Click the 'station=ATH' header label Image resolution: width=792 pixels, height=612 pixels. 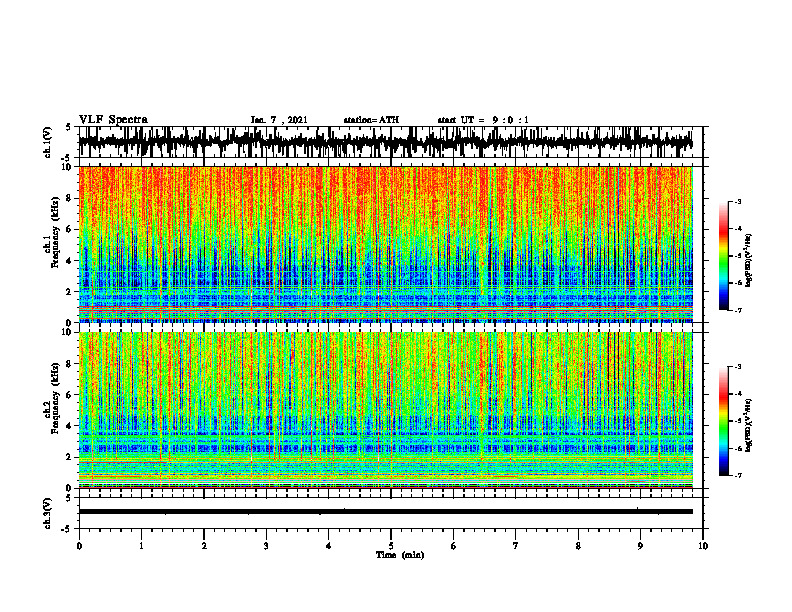click(x=371, y=120)
